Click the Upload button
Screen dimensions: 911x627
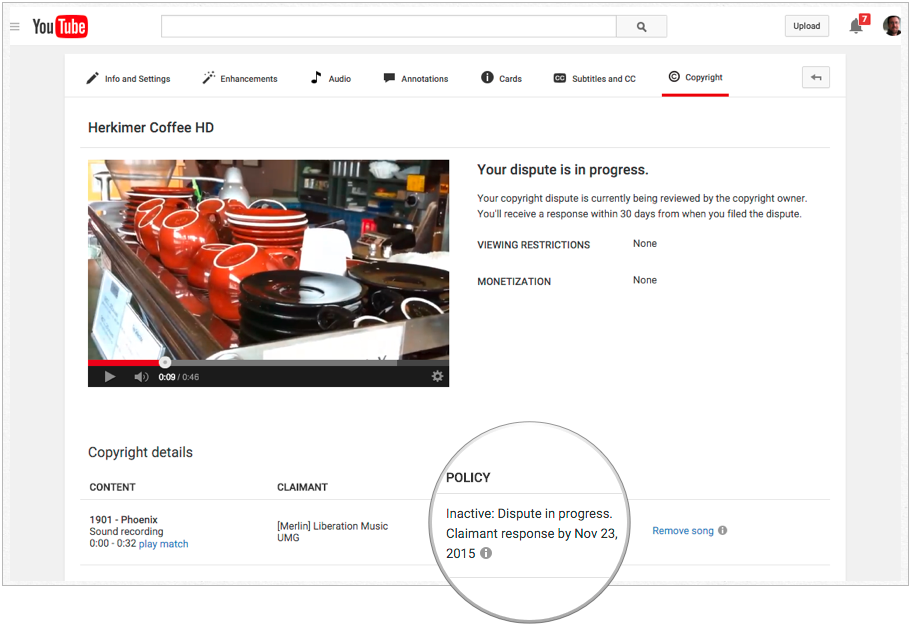pos(806,25)
